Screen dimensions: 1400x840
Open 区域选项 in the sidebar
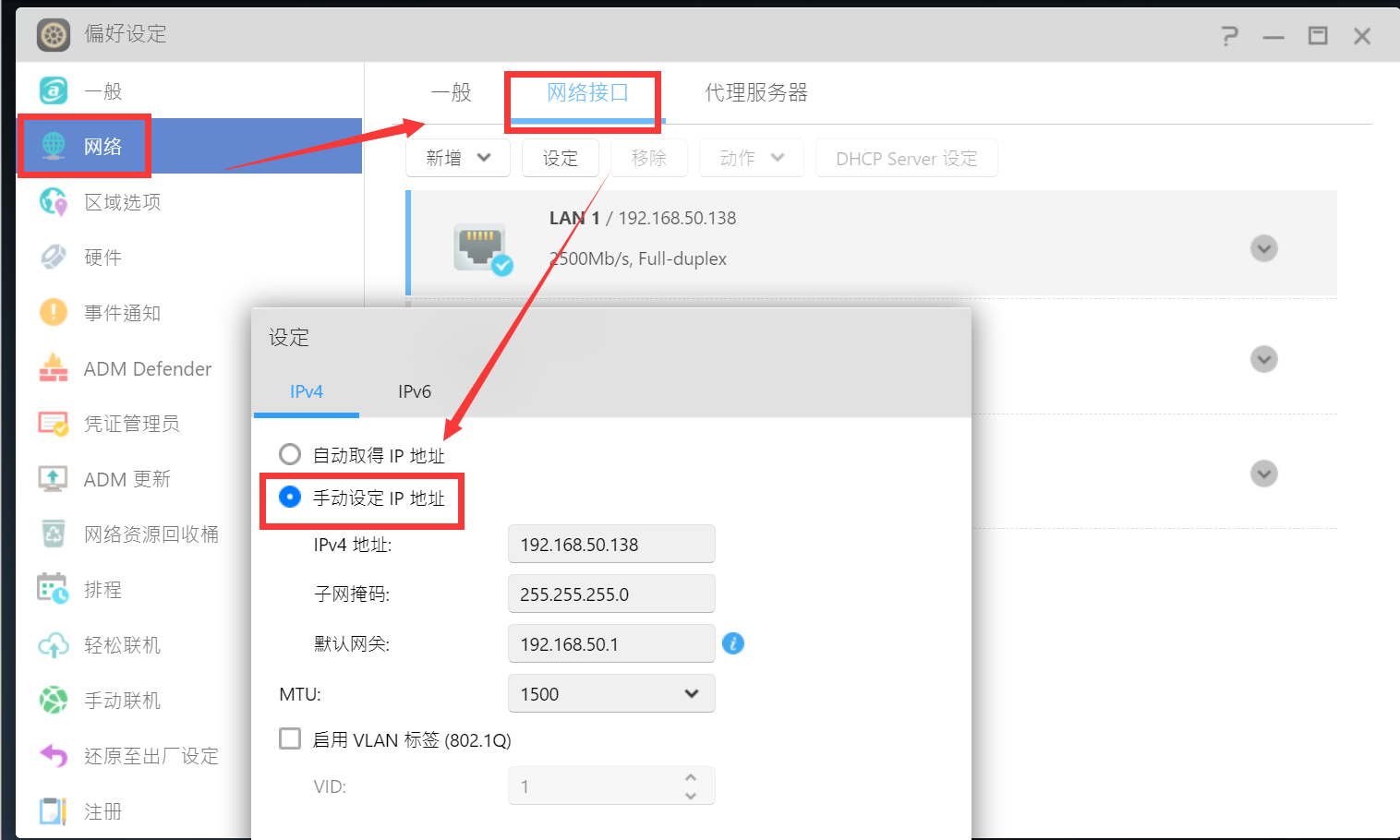point(123,202)
